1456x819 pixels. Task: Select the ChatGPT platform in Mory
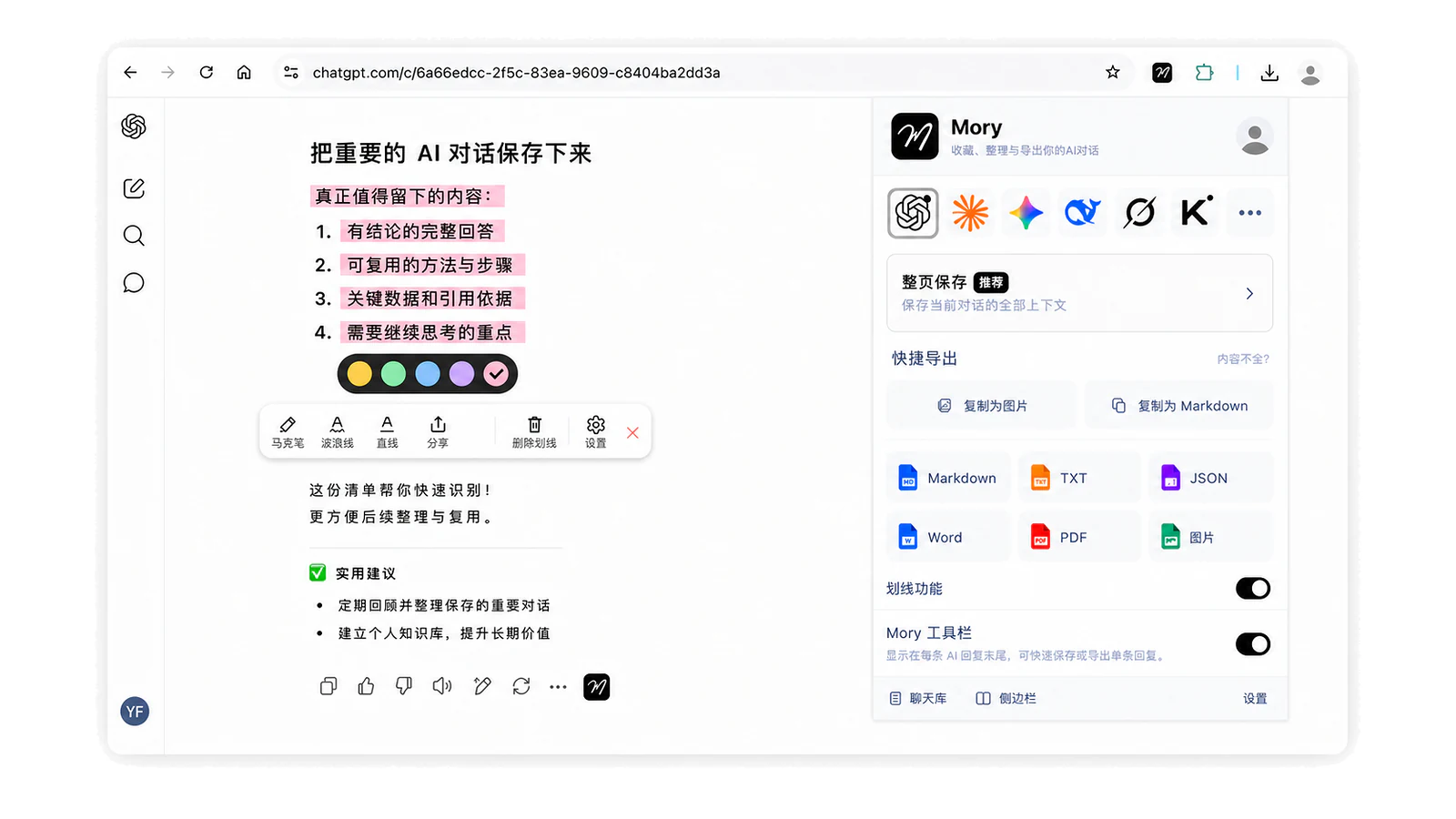[913, 213]
